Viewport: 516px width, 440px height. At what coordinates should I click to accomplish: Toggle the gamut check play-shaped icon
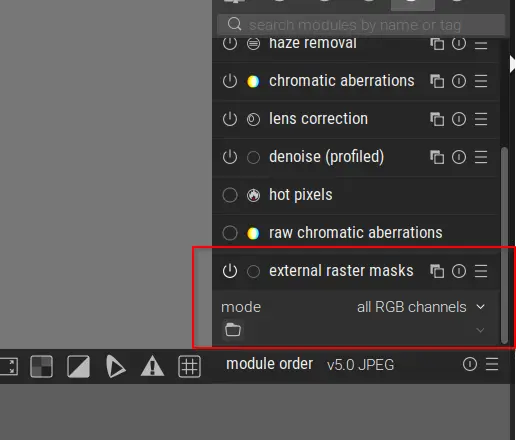click(115, 366)
